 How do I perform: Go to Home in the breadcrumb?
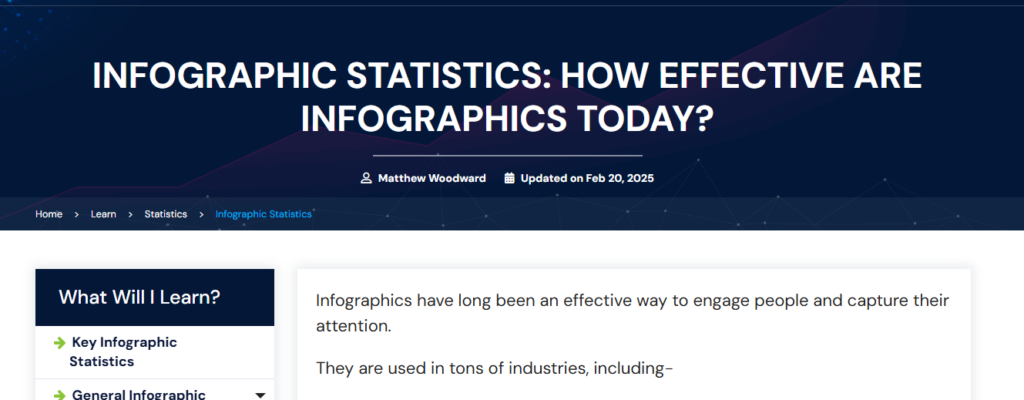pyautogui.click(x=49, y=214)
